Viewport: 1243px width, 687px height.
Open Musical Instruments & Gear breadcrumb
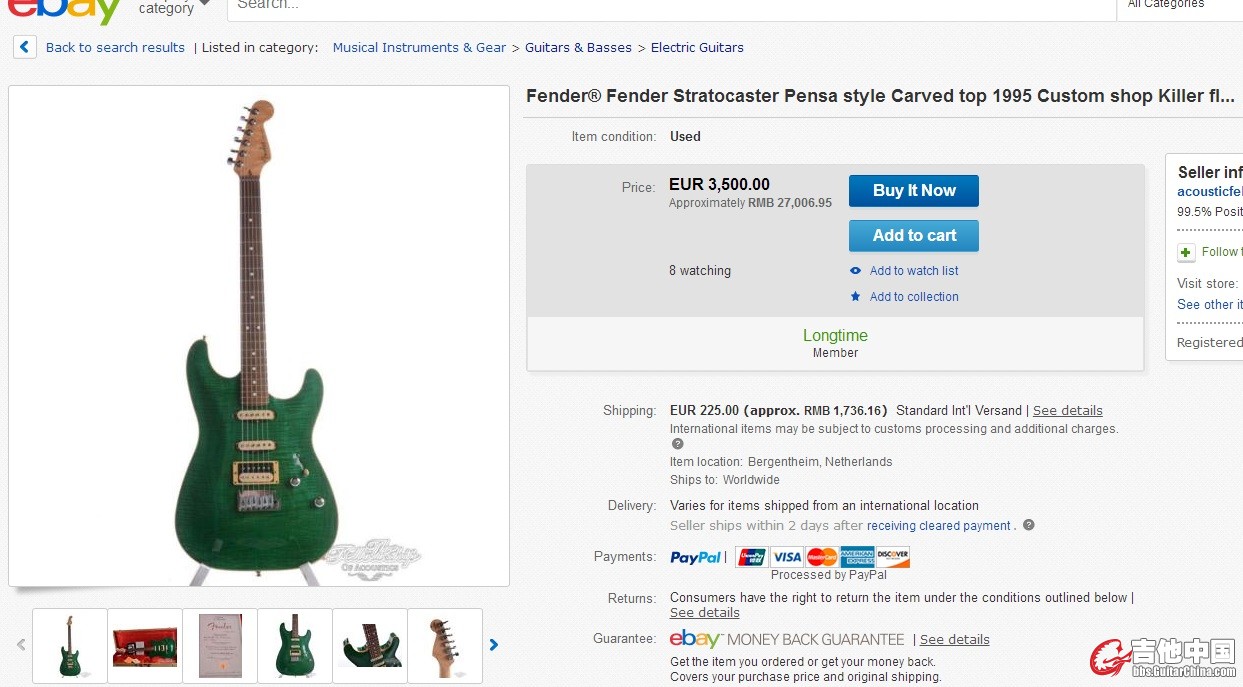[419, 47]
